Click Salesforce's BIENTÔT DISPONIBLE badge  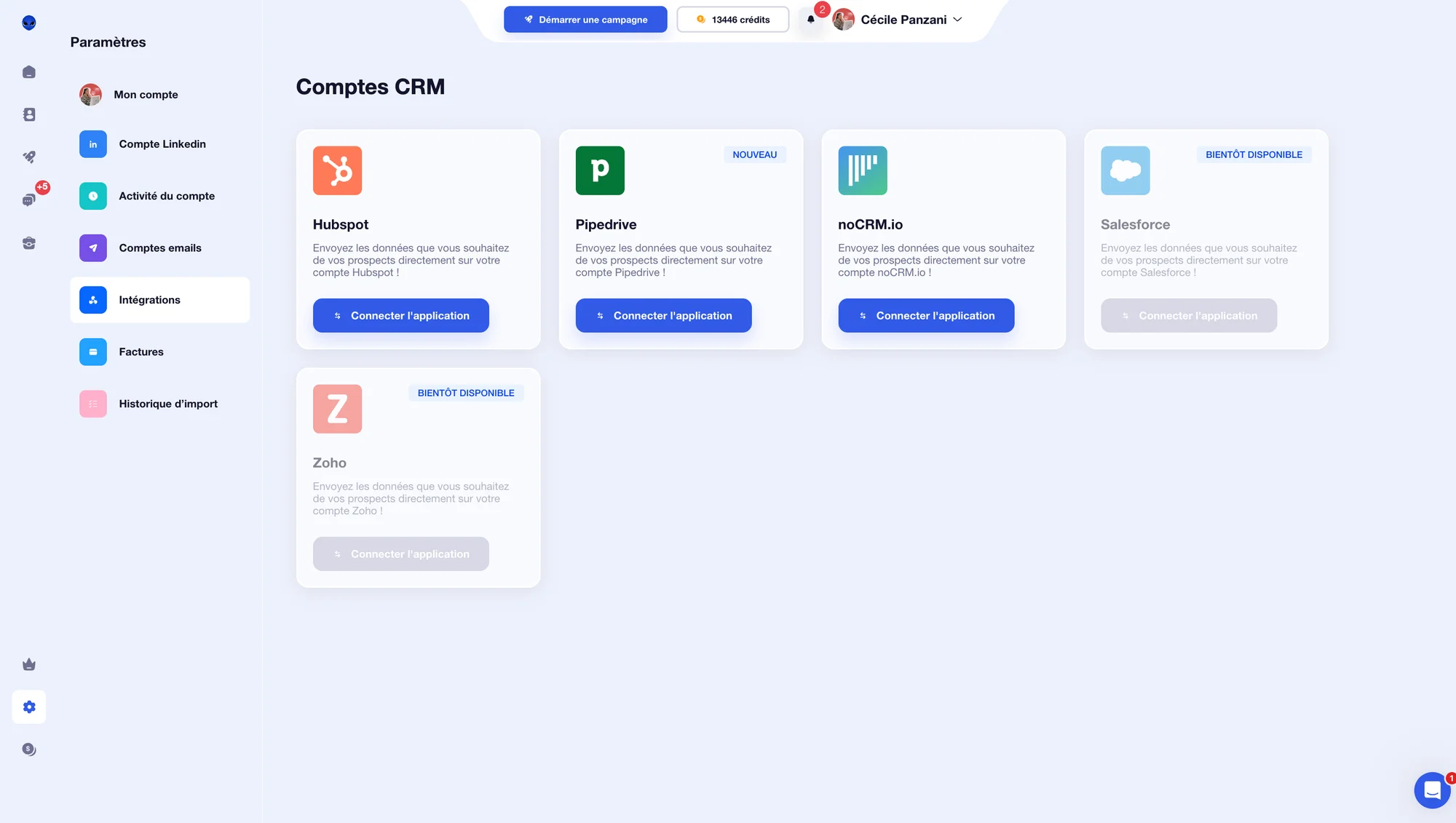[x=1254, y=154]
